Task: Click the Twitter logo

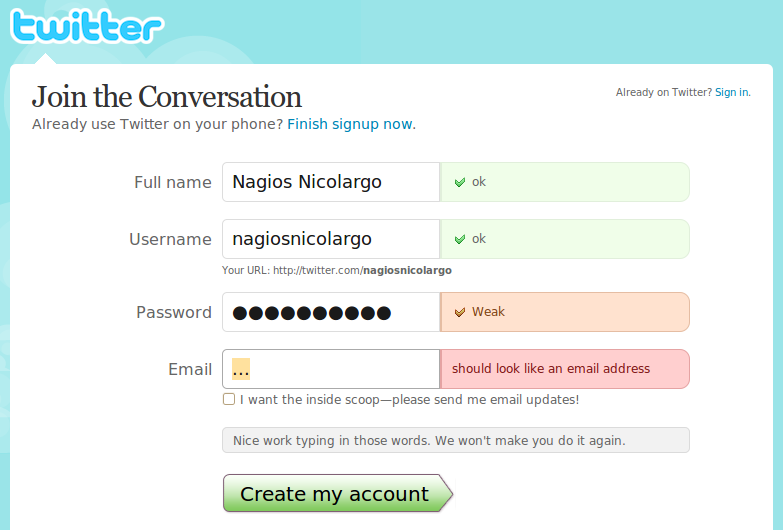Action: click(x=87, y=26)
